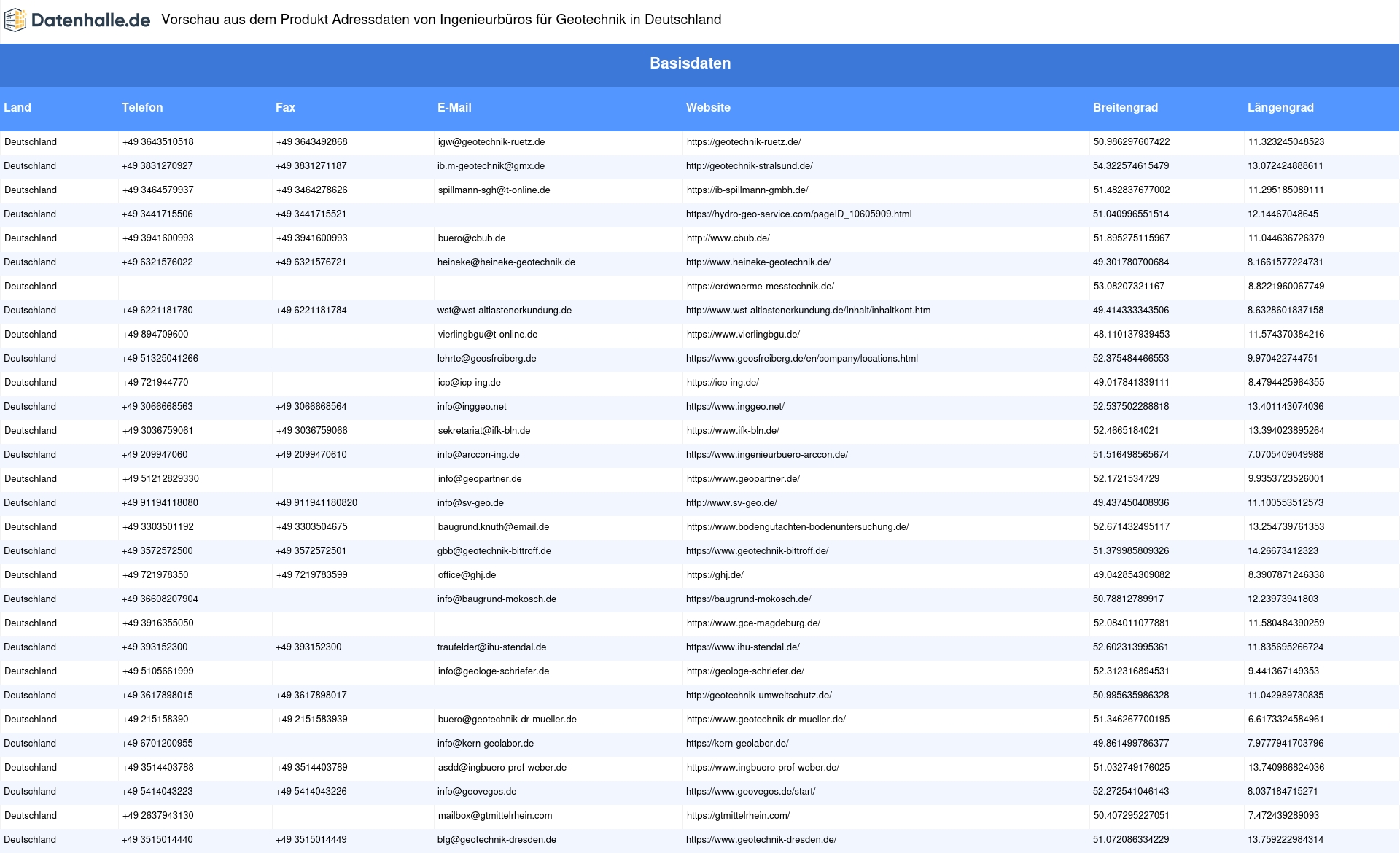Open the geotechnik-dresden.de website link
The image size is (1400, 853).
click(x=761, y=840)
